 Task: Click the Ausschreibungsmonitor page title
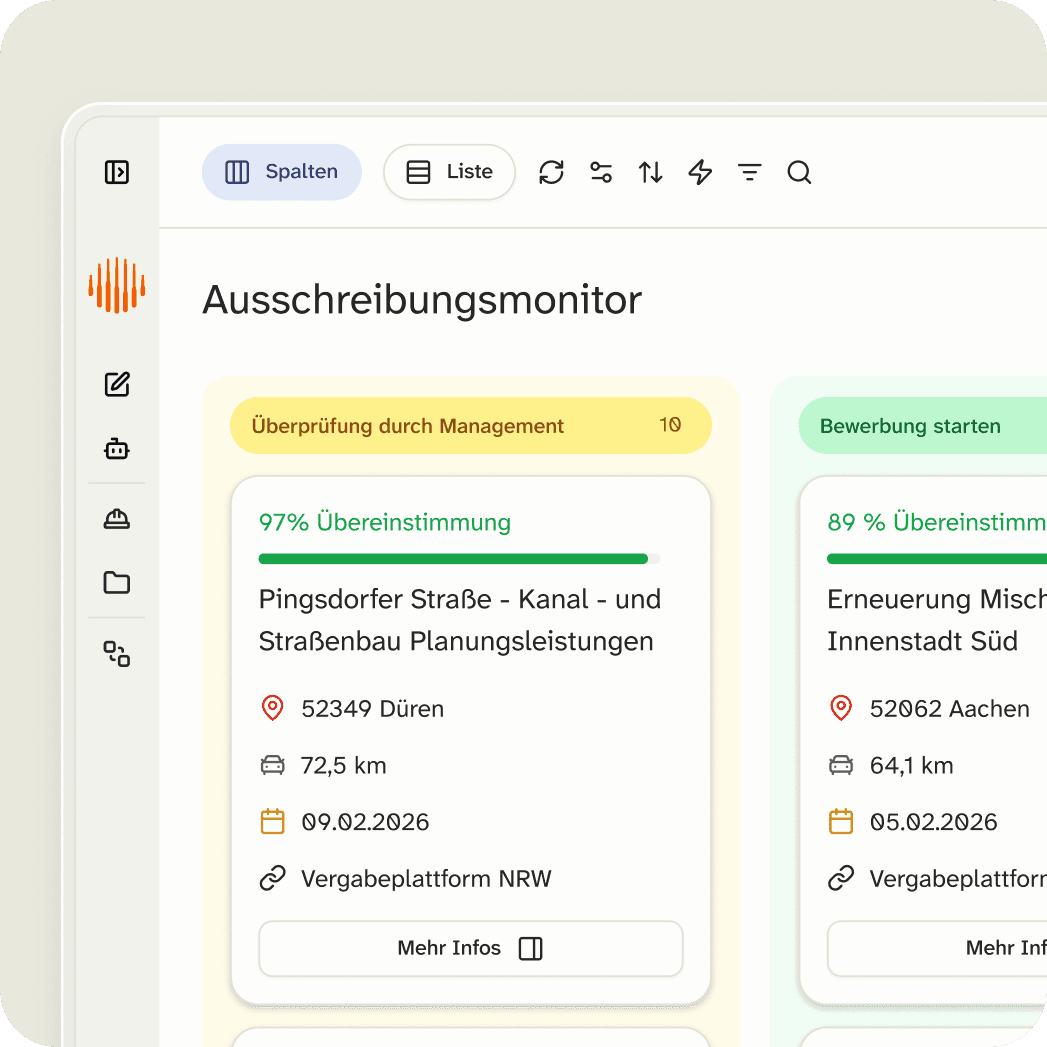coord(422,300)
